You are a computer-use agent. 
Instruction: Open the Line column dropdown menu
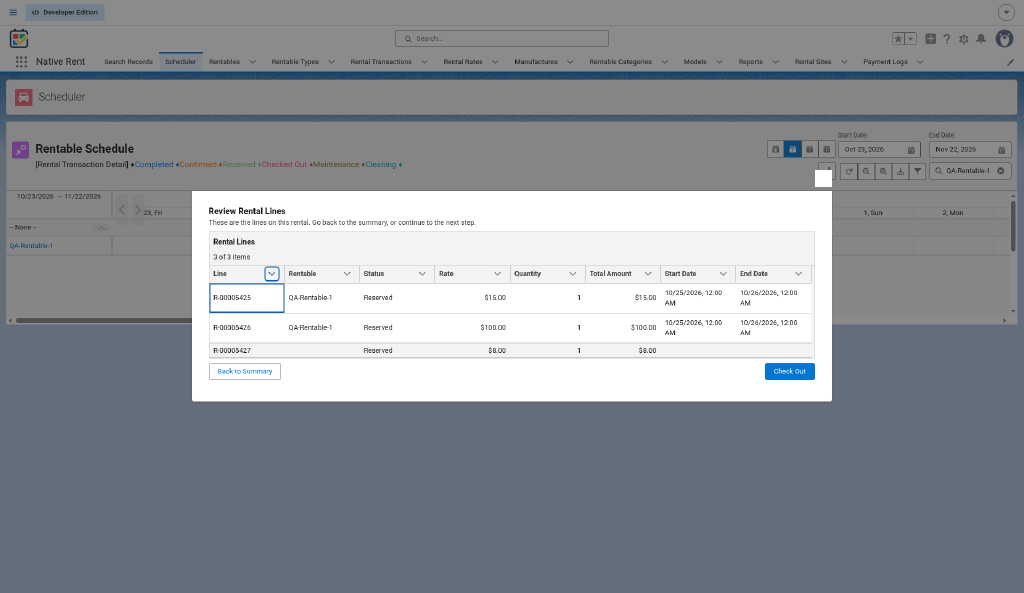pos(272,274)
